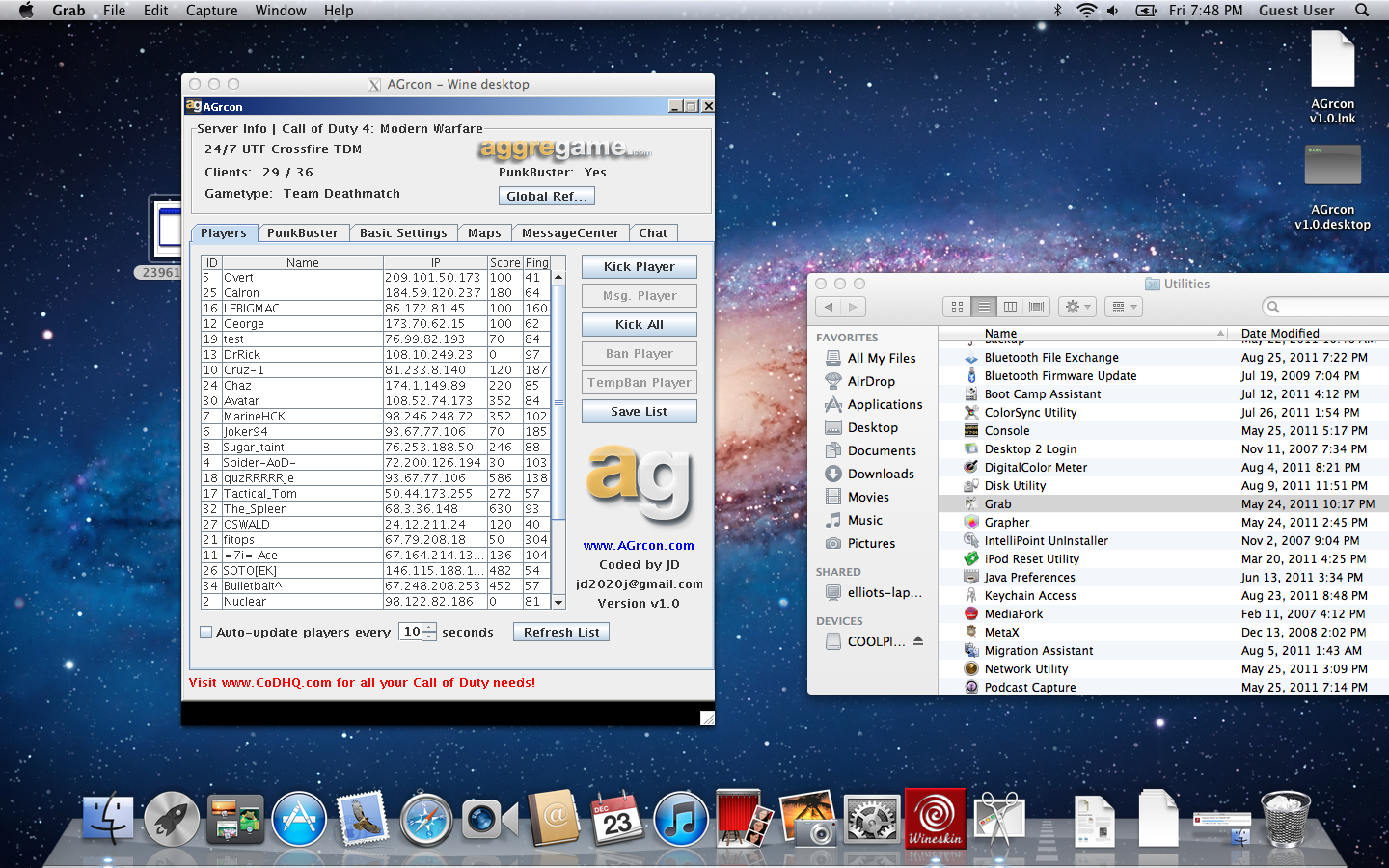Launch iTunes from the Dock
1389x868 pixels.
tap(681, 820)
